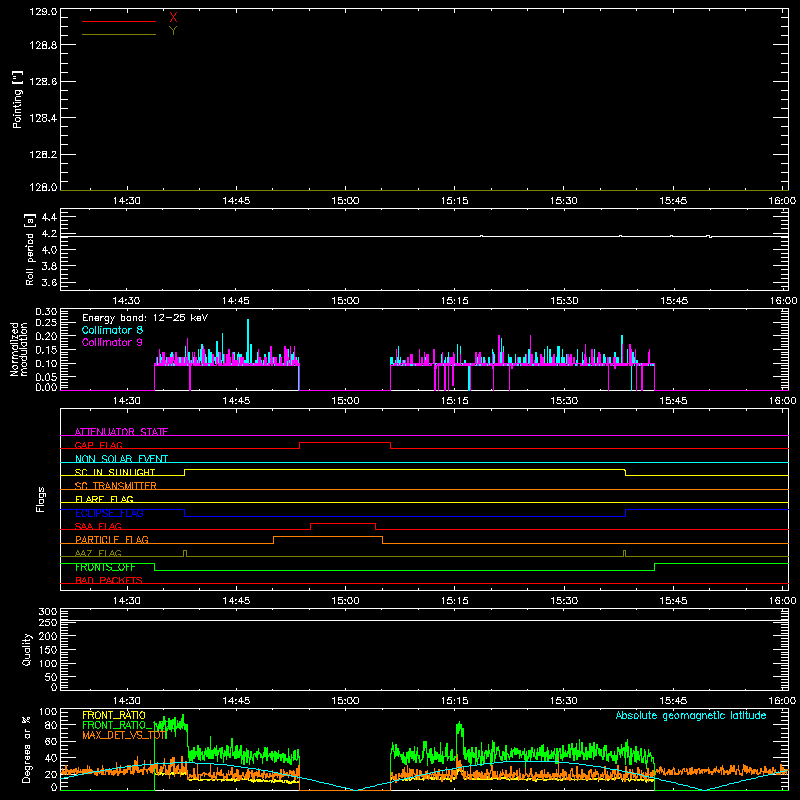Click the "Absolute geomagnetic latitude" legend label

point(691,715)
